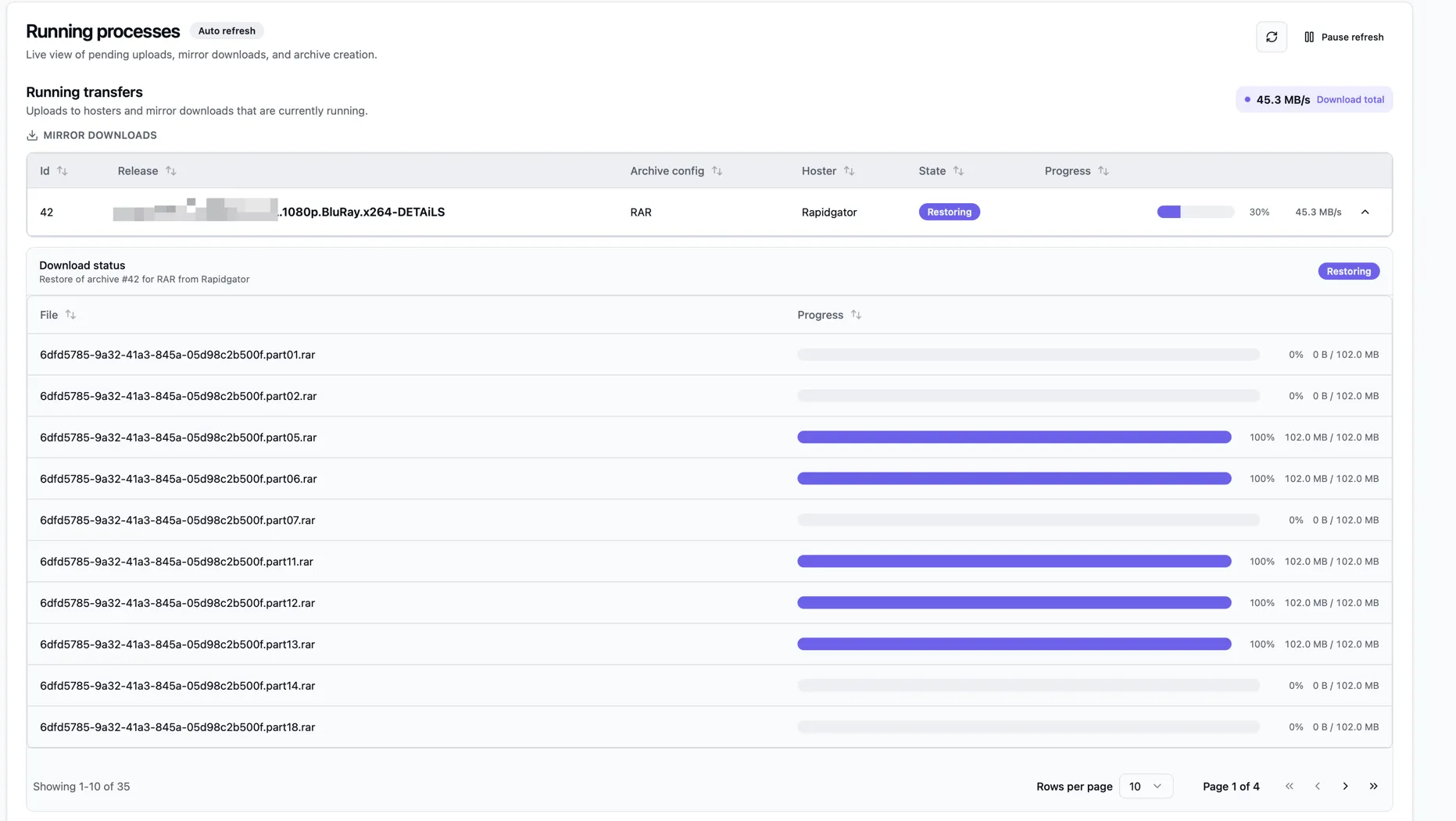Click the 30% progress bar of row 42
1456x821 pixels.
tap(1195, 212)
